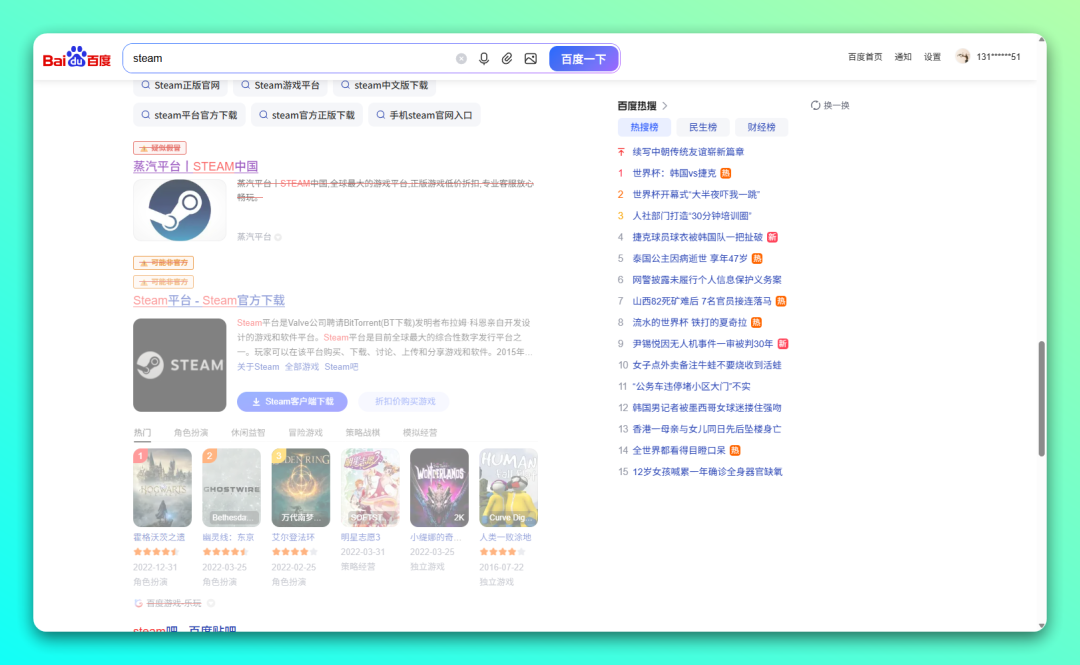Open 百度首页 link
The width and height of the screenshot is (1080, 665).
tap(865, 57)
